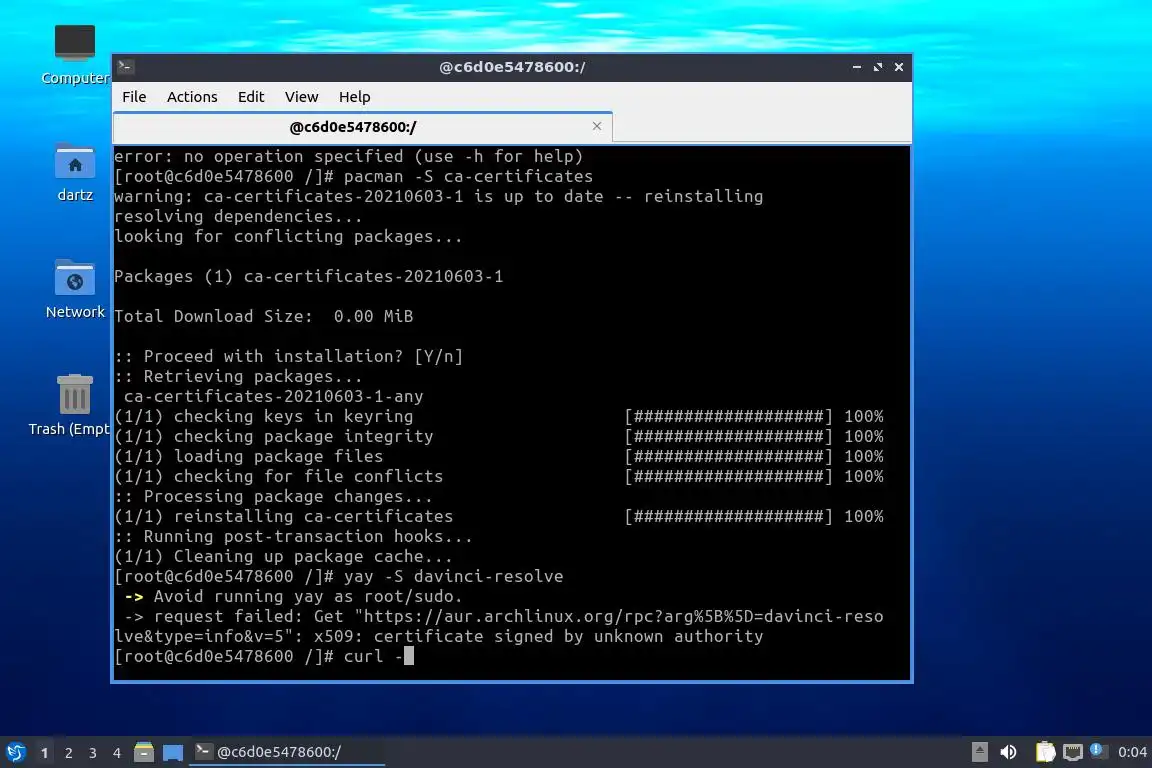Click the terminal icon in the title bar

[126, 67]
